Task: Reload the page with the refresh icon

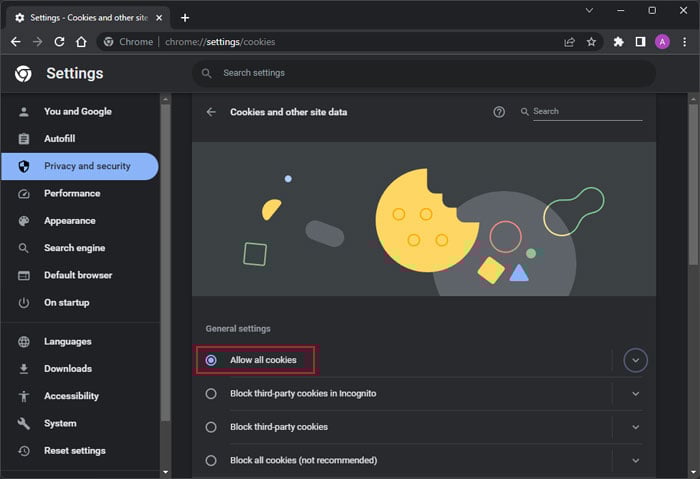Action: tap(59, 42)
